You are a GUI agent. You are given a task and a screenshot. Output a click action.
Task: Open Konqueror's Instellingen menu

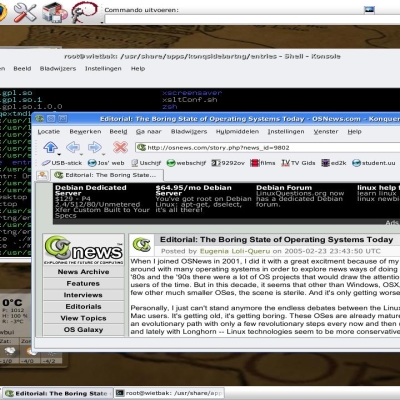[286, 132]
